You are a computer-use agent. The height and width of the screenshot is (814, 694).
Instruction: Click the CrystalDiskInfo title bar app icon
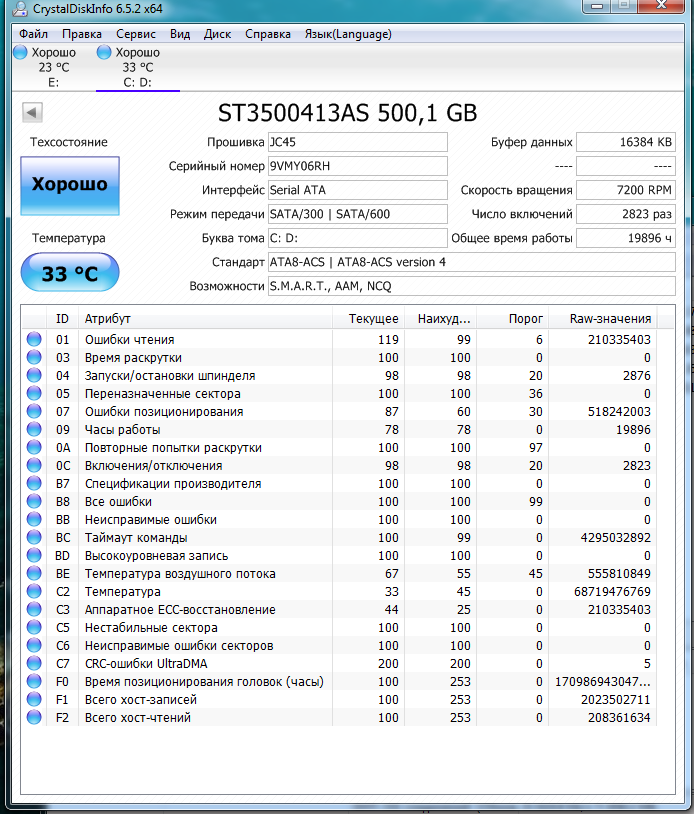tap(21, 8)
